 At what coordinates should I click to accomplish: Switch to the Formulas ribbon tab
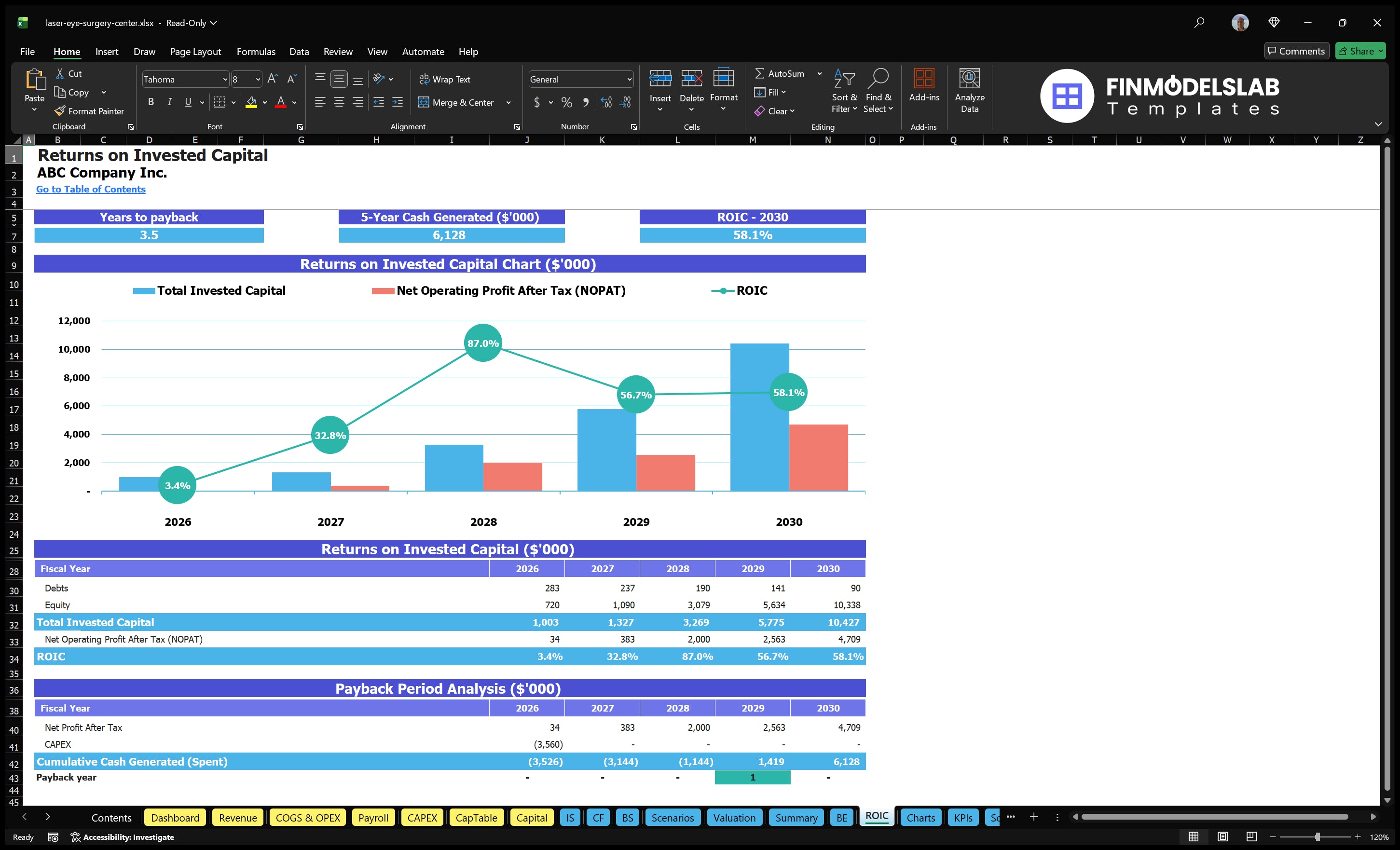(256, 51)
